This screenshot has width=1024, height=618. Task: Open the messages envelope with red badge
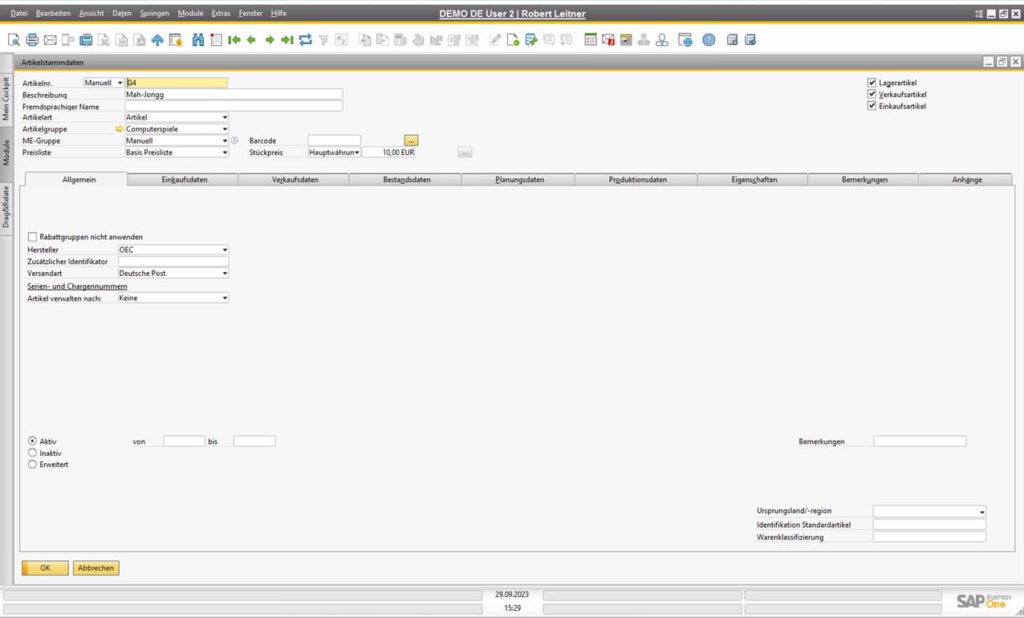(608, 40)
